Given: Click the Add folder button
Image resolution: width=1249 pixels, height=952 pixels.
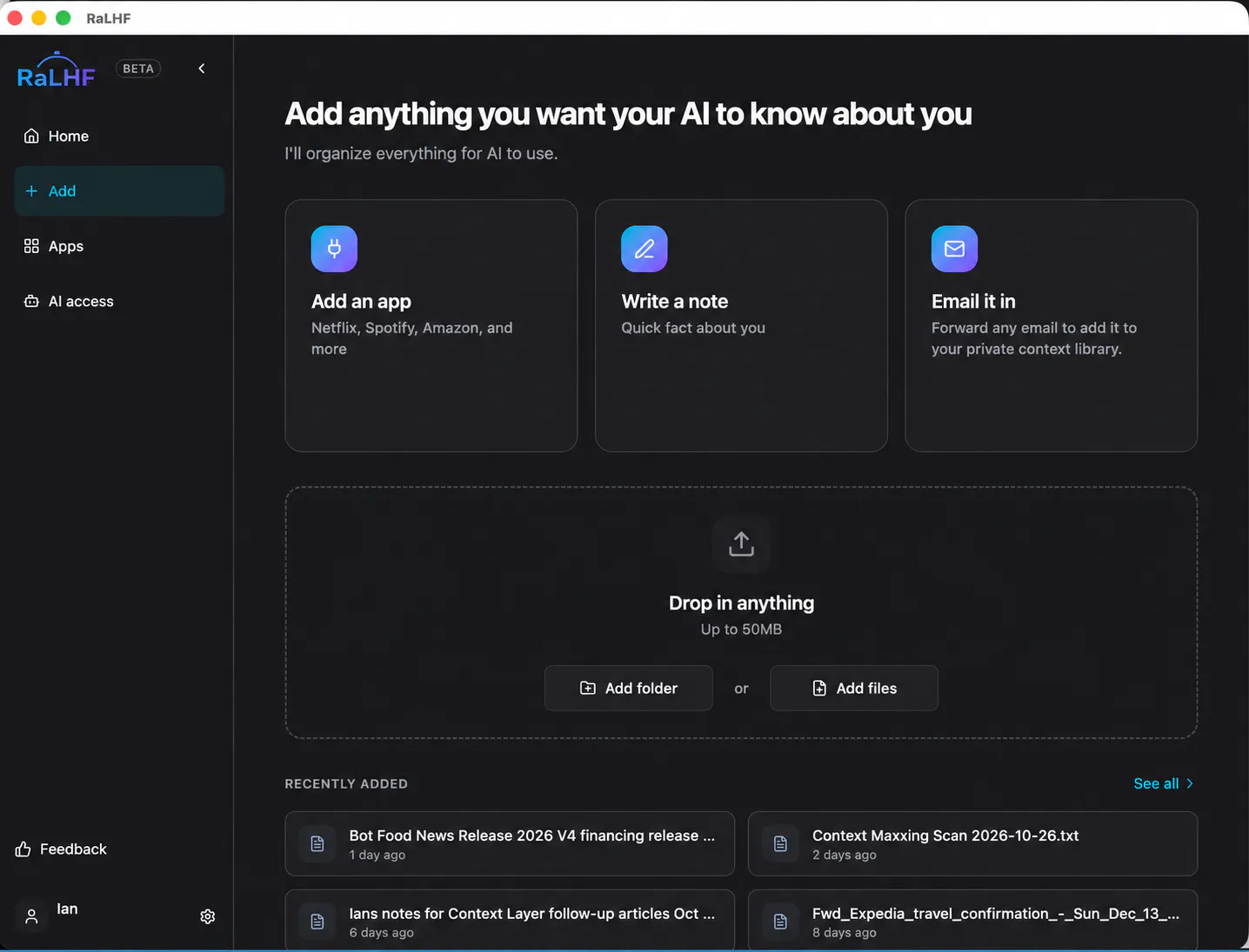Looking at the screenshot, I should (629, 689).
